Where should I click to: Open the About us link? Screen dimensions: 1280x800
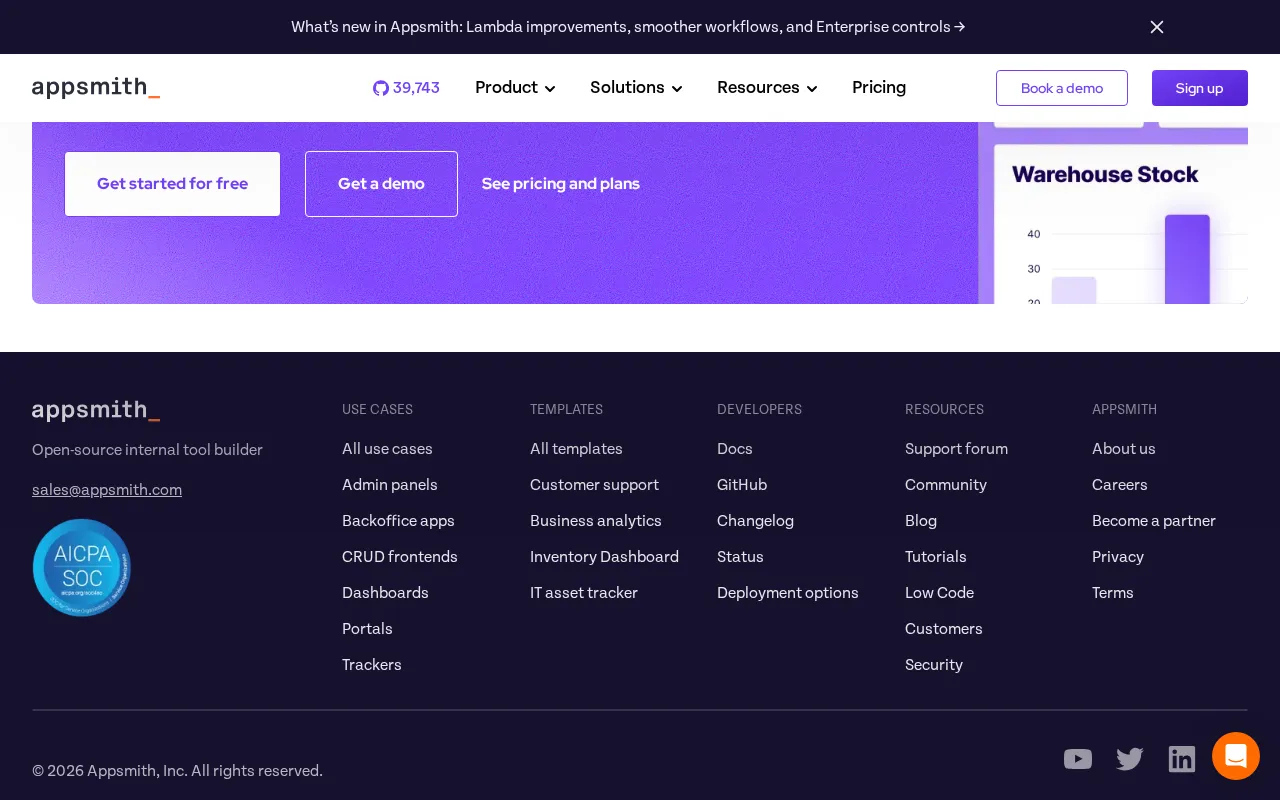pos(1124,449)
